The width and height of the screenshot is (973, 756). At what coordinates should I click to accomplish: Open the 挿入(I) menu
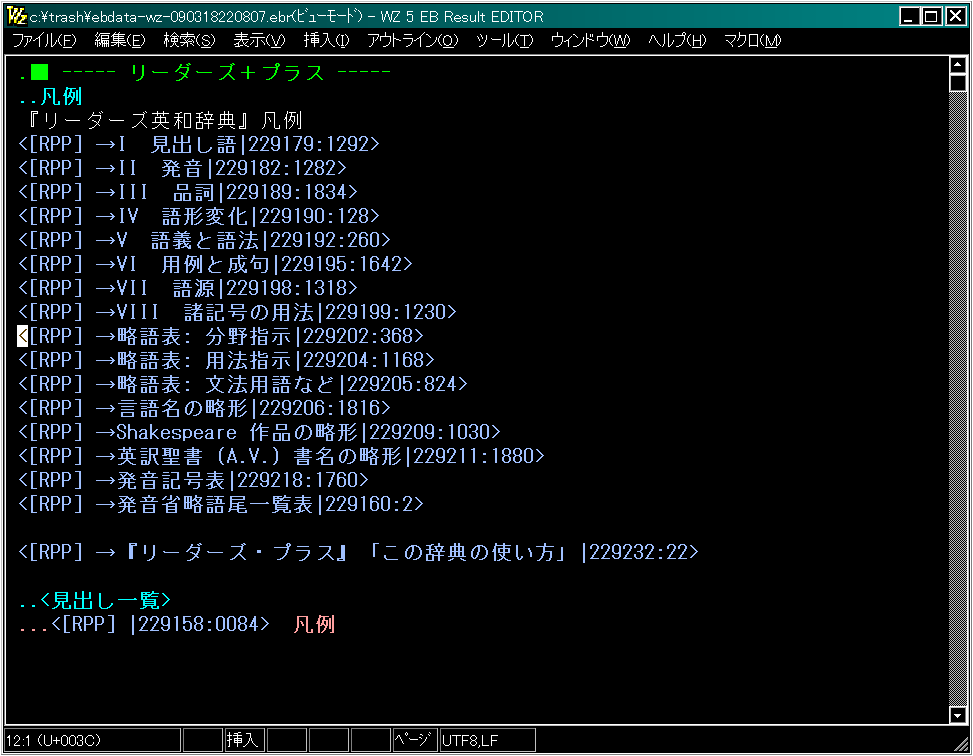coord(326,40)
